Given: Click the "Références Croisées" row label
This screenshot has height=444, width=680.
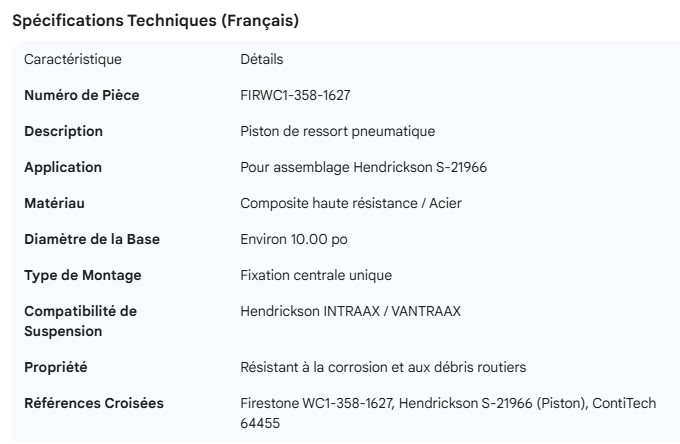Looking at the screenshot, I should (94, 403).
